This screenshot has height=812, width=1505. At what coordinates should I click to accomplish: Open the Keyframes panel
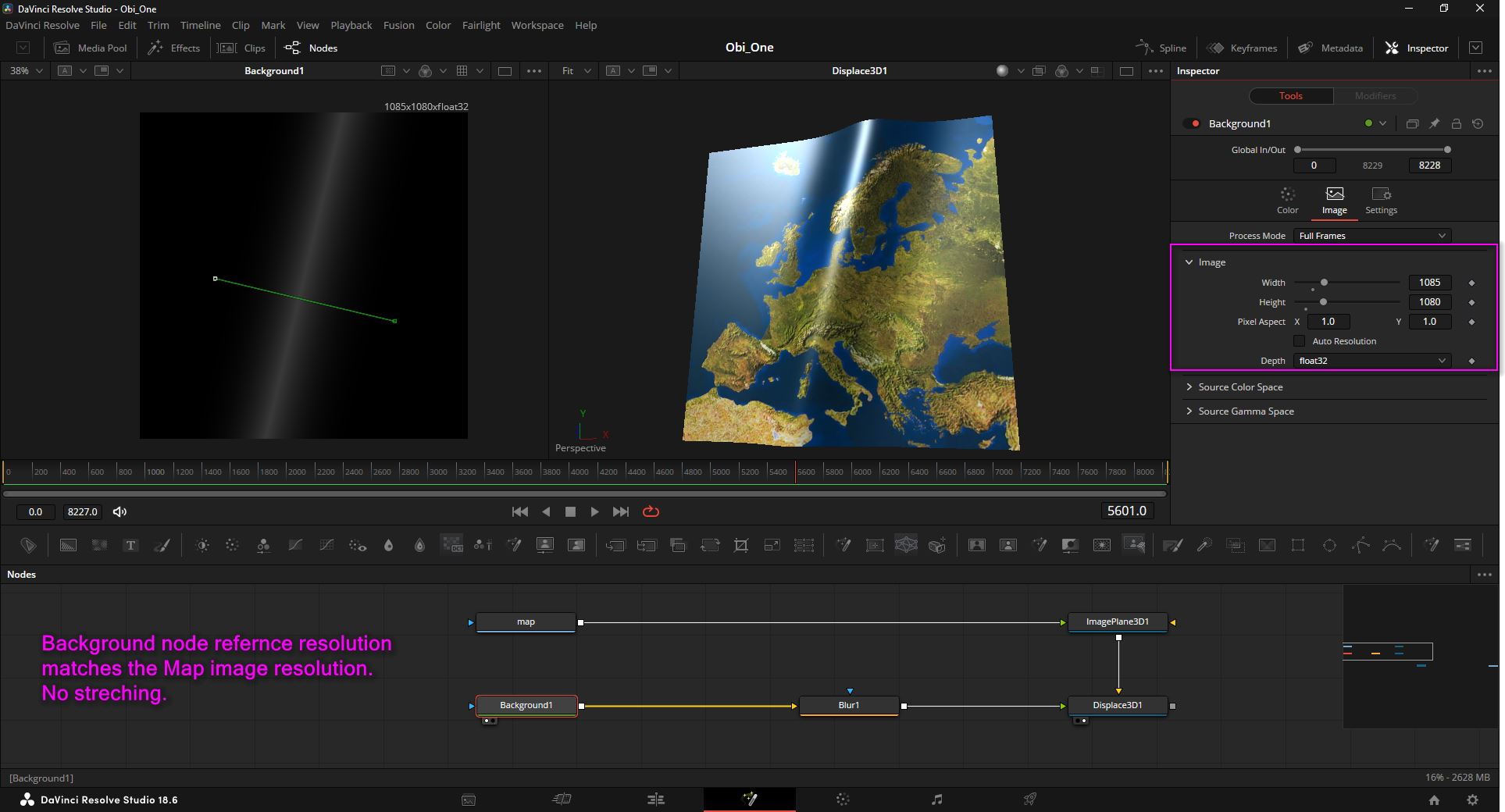click(1242, 48)
